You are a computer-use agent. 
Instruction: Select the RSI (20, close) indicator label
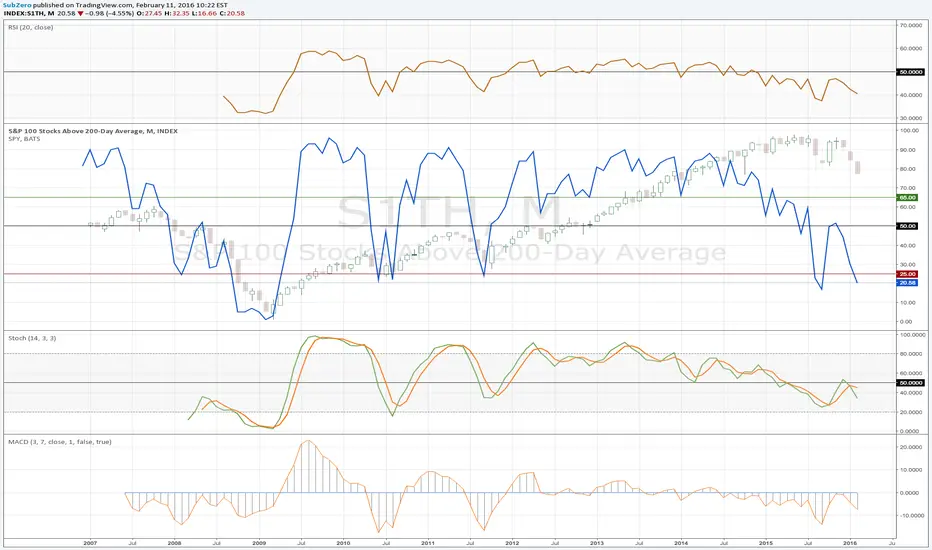click(30, 27)
